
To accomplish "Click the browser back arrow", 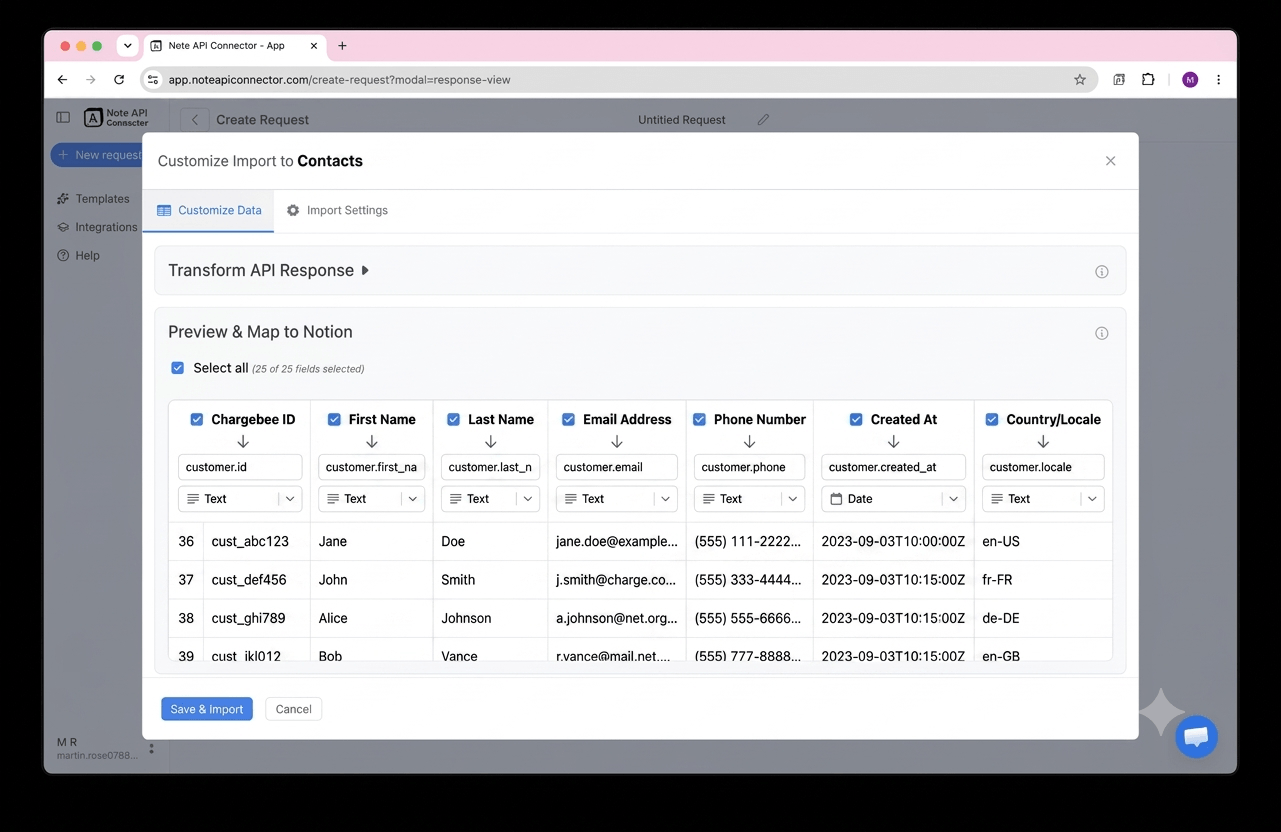I will (62, 80).
